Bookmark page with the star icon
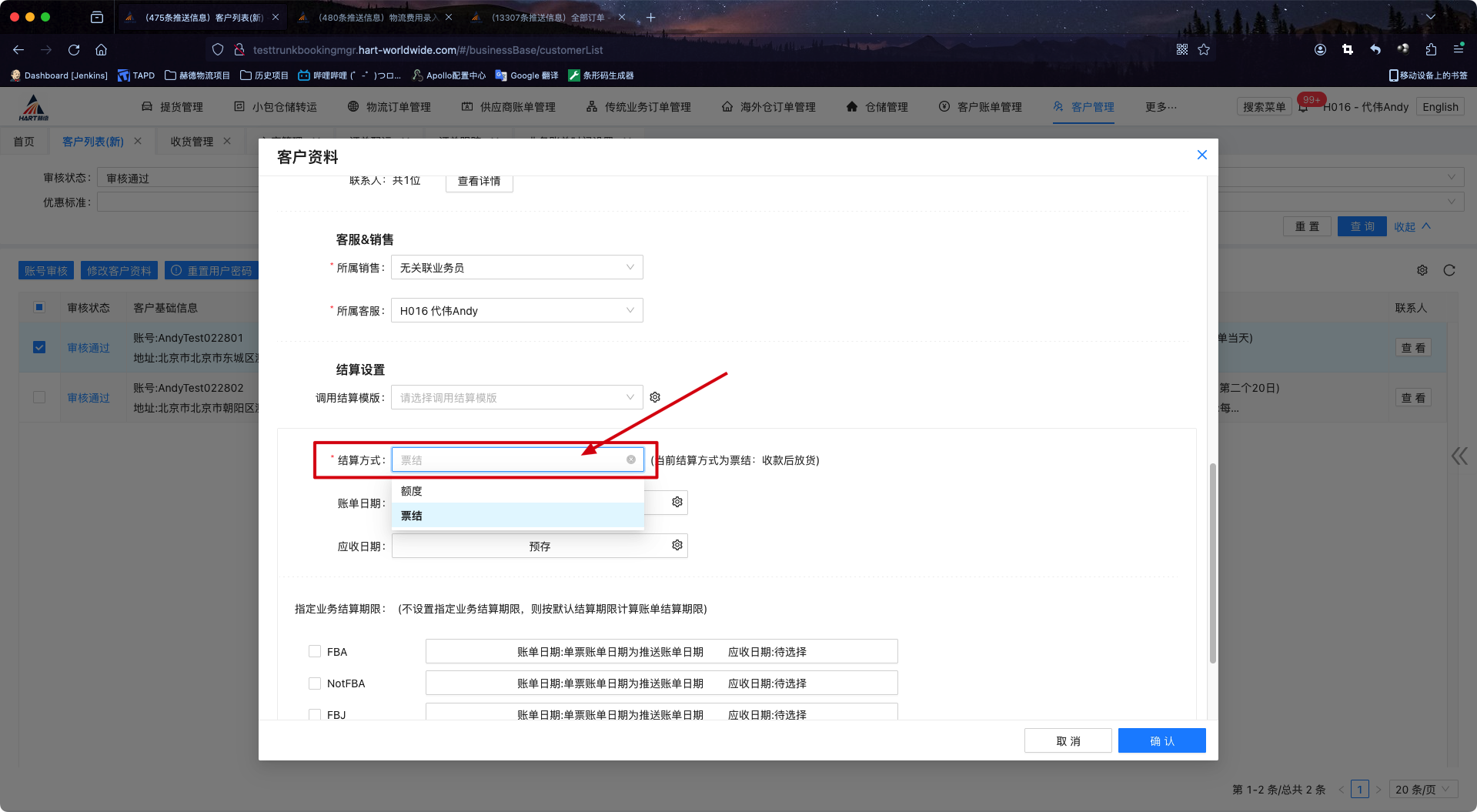1477x812 pixels. 1205,49
